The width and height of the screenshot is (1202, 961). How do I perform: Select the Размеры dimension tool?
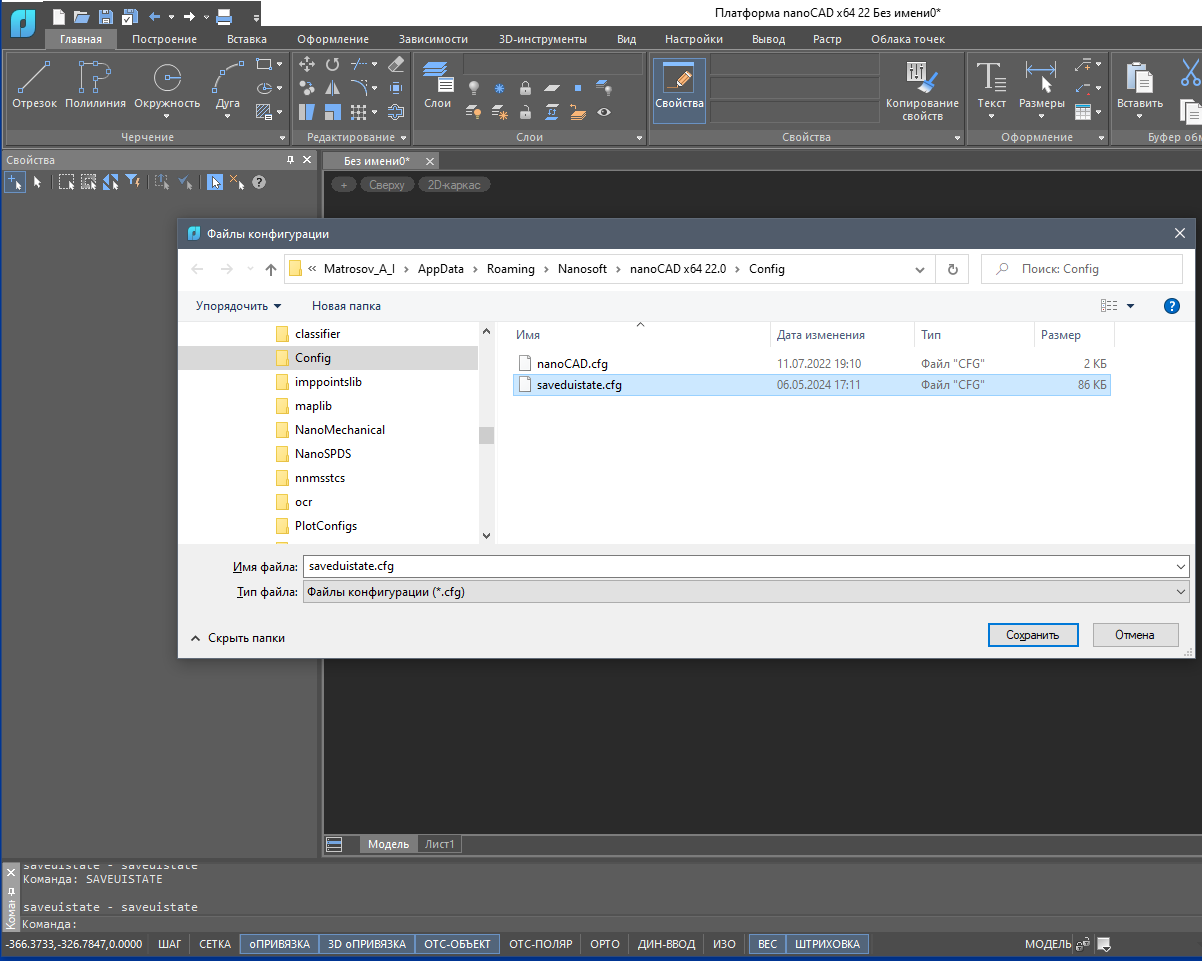(x=1041, y=85)
